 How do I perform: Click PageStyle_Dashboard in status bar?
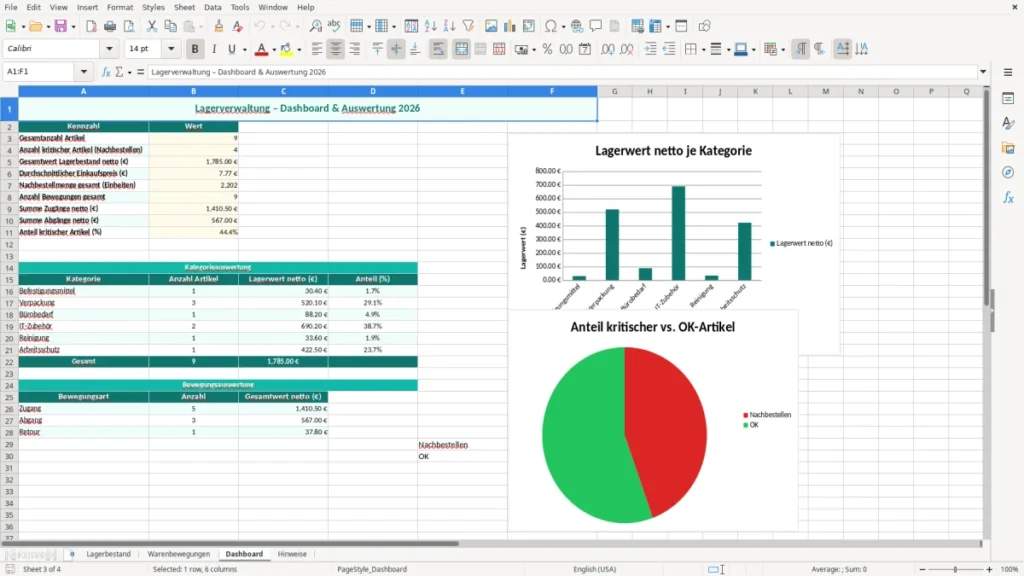(372, 569)
